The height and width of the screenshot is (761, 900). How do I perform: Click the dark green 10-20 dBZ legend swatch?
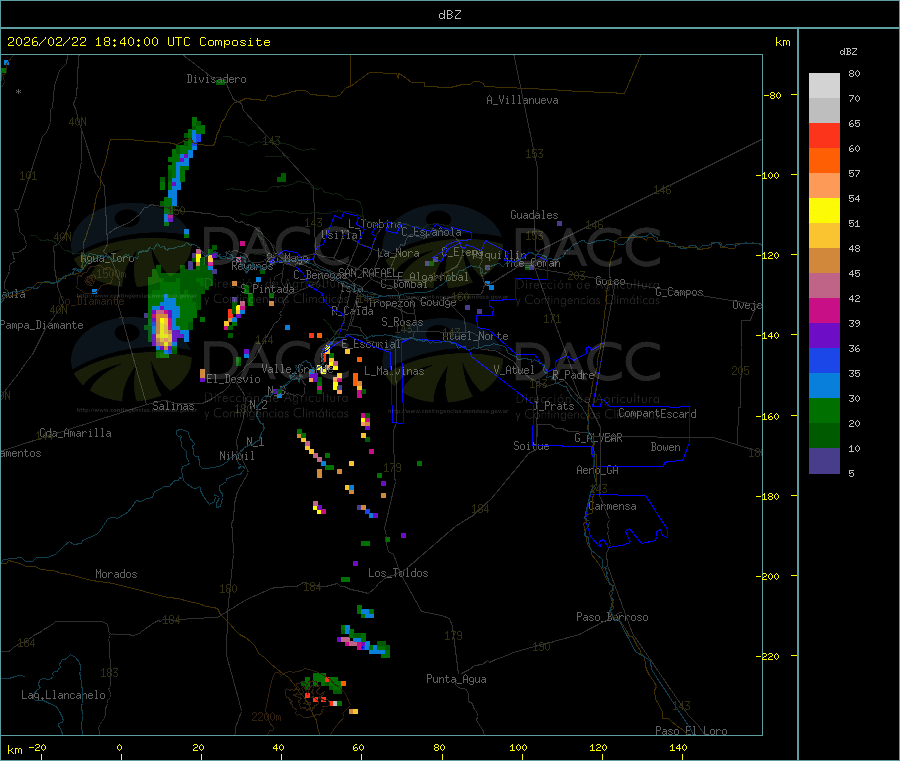coord(824,436)
